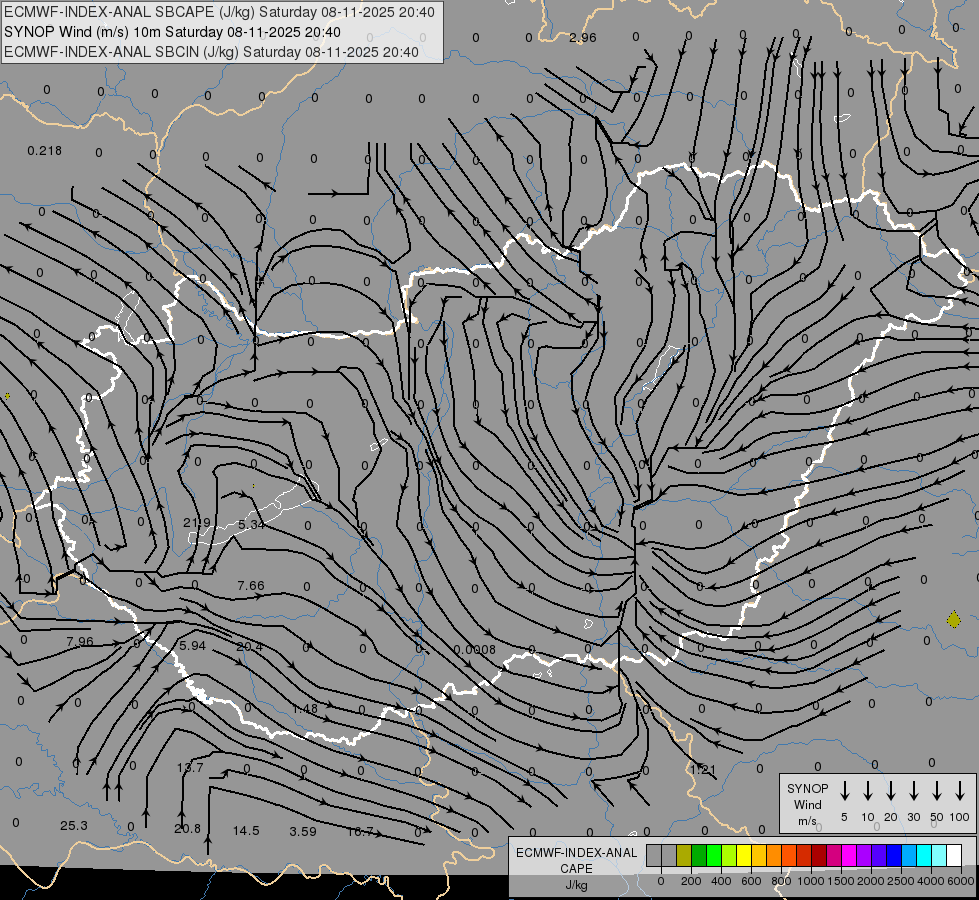
Task: Click the 50 m/s wind arrow in legend
Action: pos(937,790)
